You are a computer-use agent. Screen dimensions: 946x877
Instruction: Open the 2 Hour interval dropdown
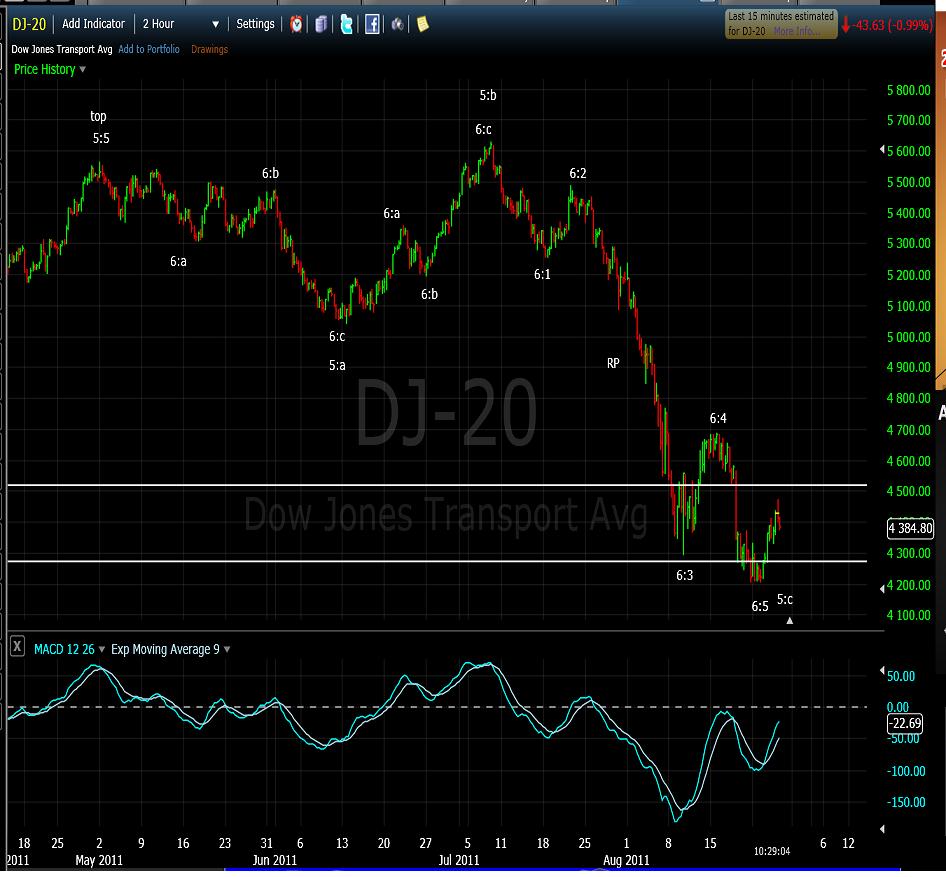coord(181,24)
